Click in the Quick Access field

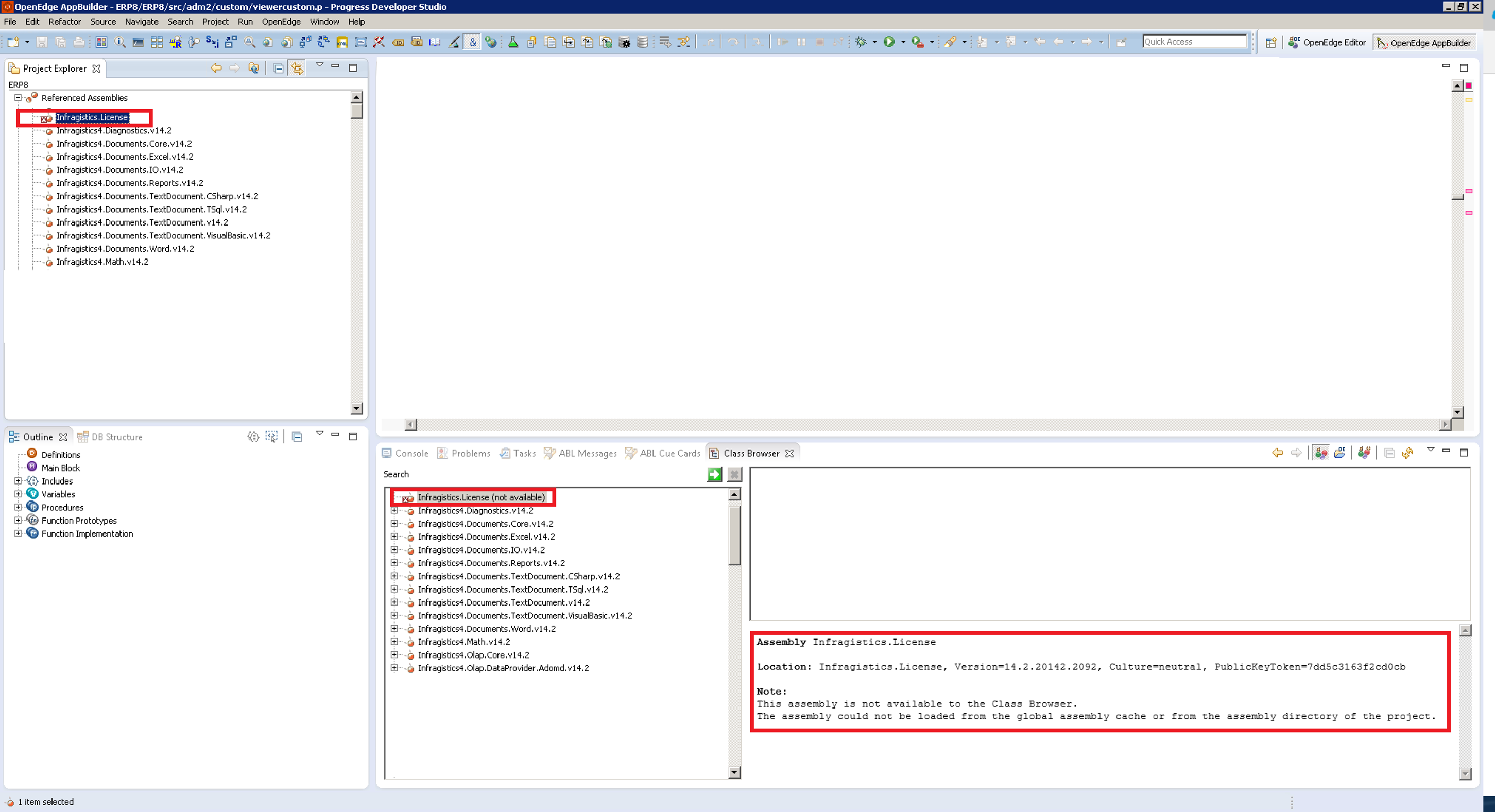coord(1194,42)
